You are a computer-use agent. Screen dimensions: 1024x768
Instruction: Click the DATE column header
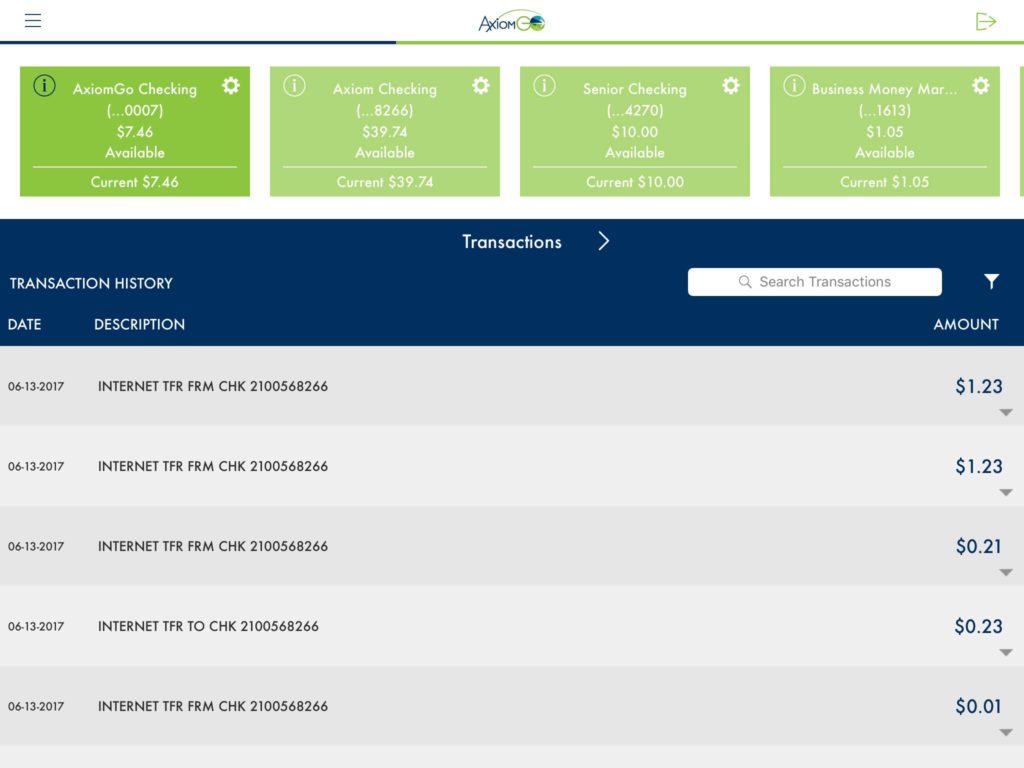pyautogui.click(x=24, y=325)
